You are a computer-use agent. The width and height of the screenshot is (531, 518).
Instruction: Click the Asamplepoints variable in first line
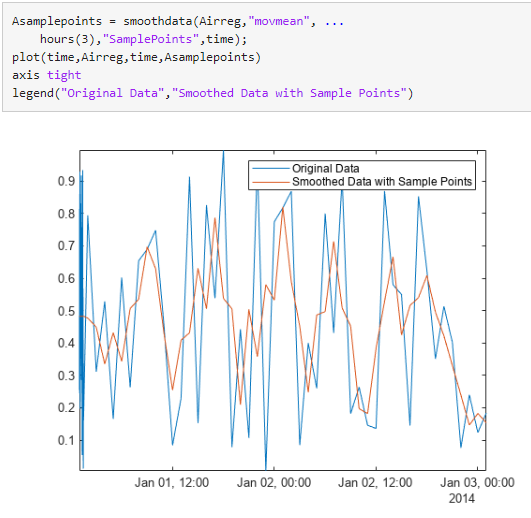pos(57,22)
